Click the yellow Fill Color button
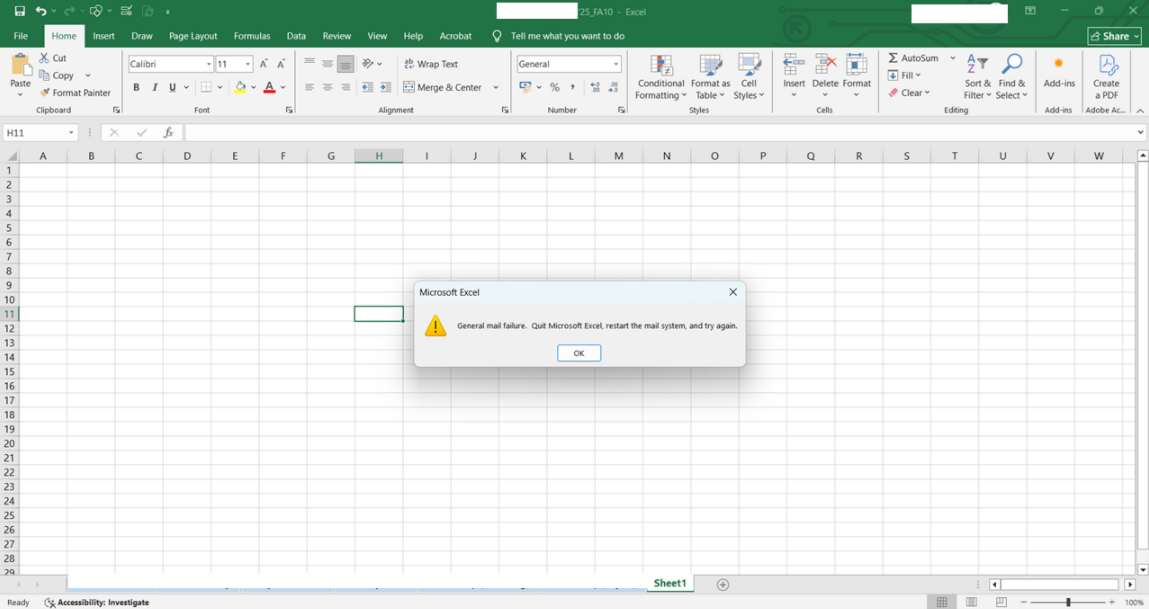The height and width of the screenshot is (609, 1149). tap(240, 87)
